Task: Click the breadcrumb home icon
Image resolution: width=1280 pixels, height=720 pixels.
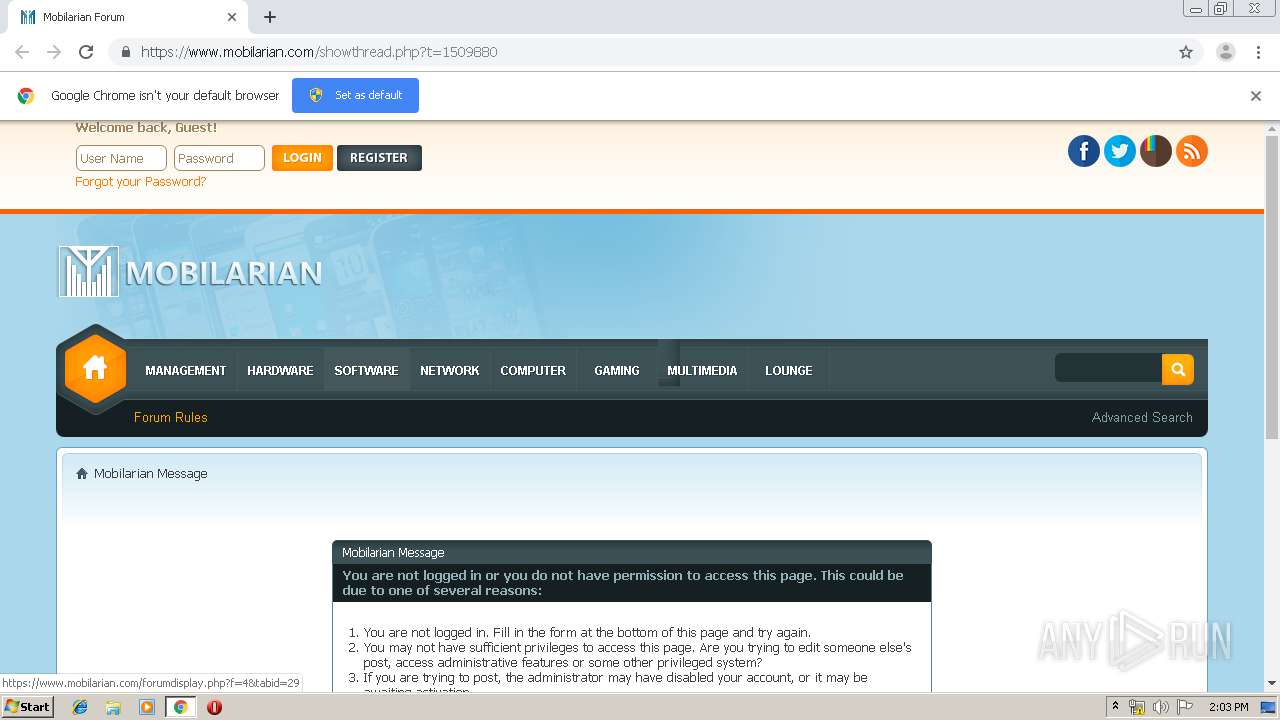Action: tap(82, 474)
